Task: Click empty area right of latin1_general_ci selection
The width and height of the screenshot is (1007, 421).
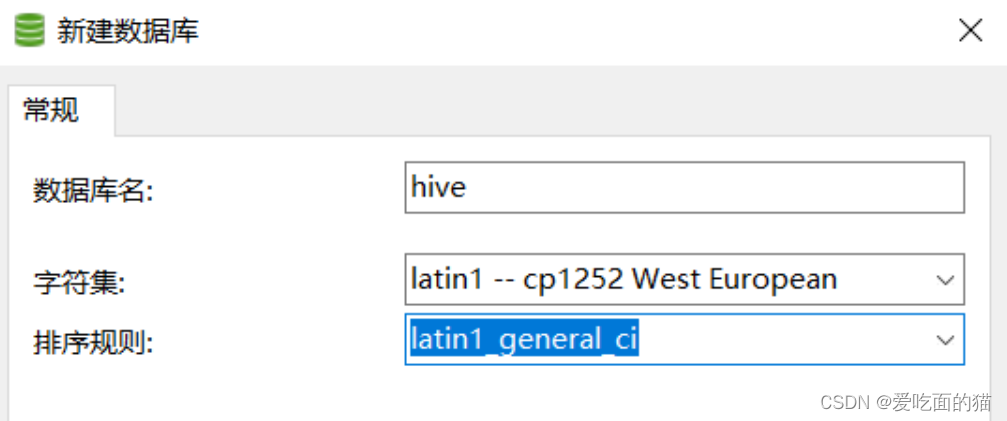Action: pos(784,339)
